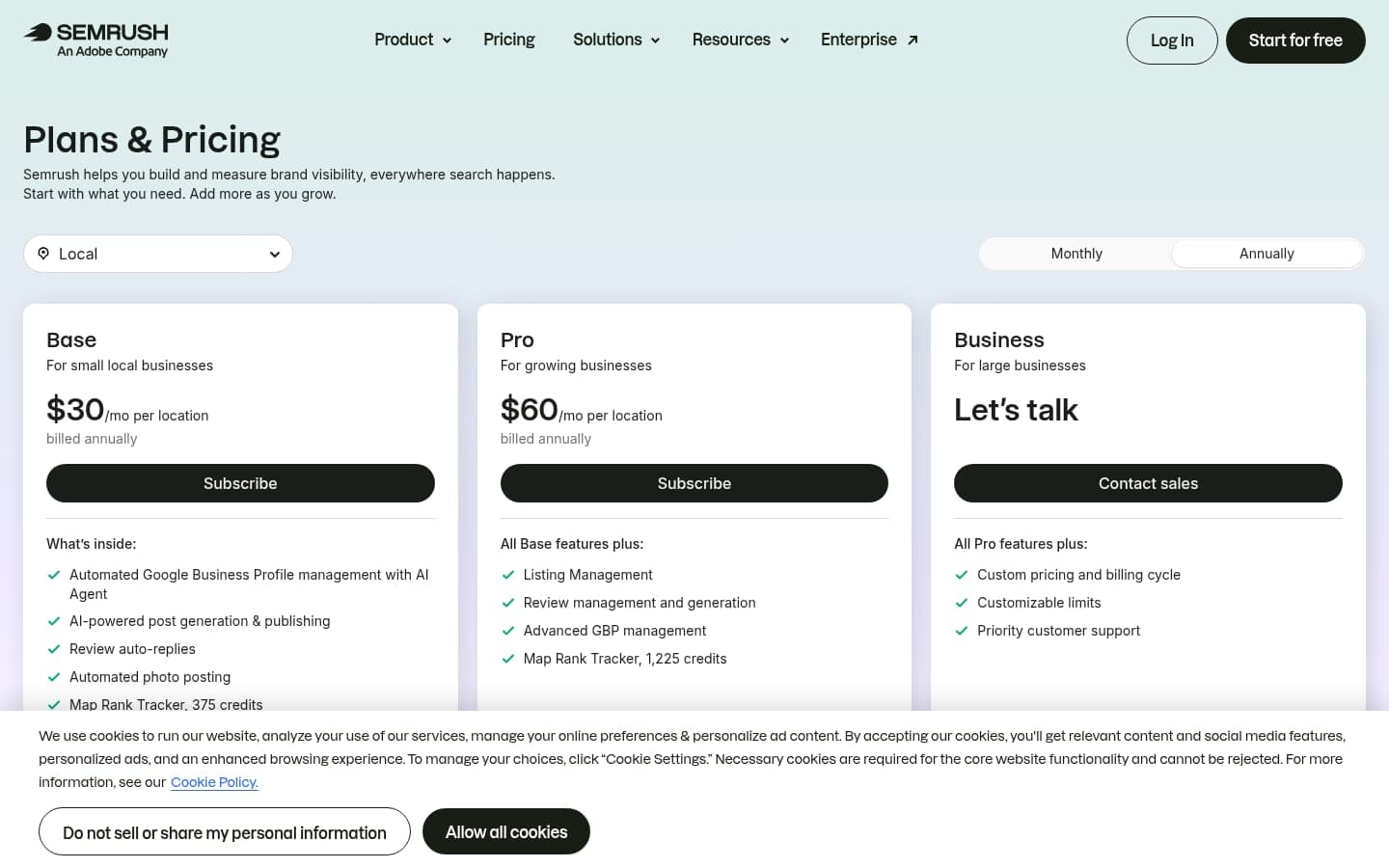
Task: Click Map Rank Tracker, 1,225 credits text
Action: (x=625, y=659)
